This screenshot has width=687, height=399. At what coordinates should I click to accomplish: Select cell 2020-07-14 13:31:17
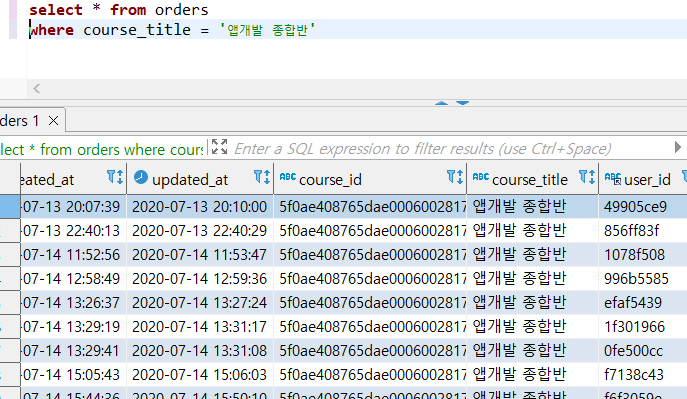[200, 327]
